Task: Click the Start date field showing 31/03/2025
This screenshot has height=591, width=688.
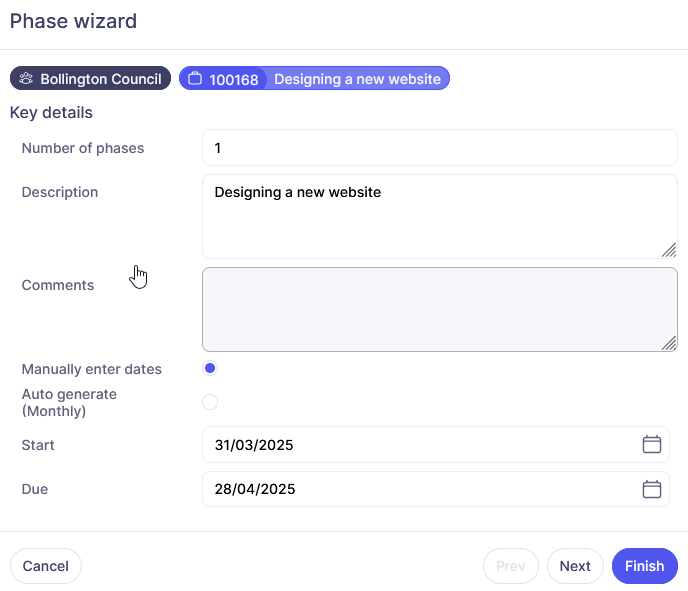Action: click(420, 445)
